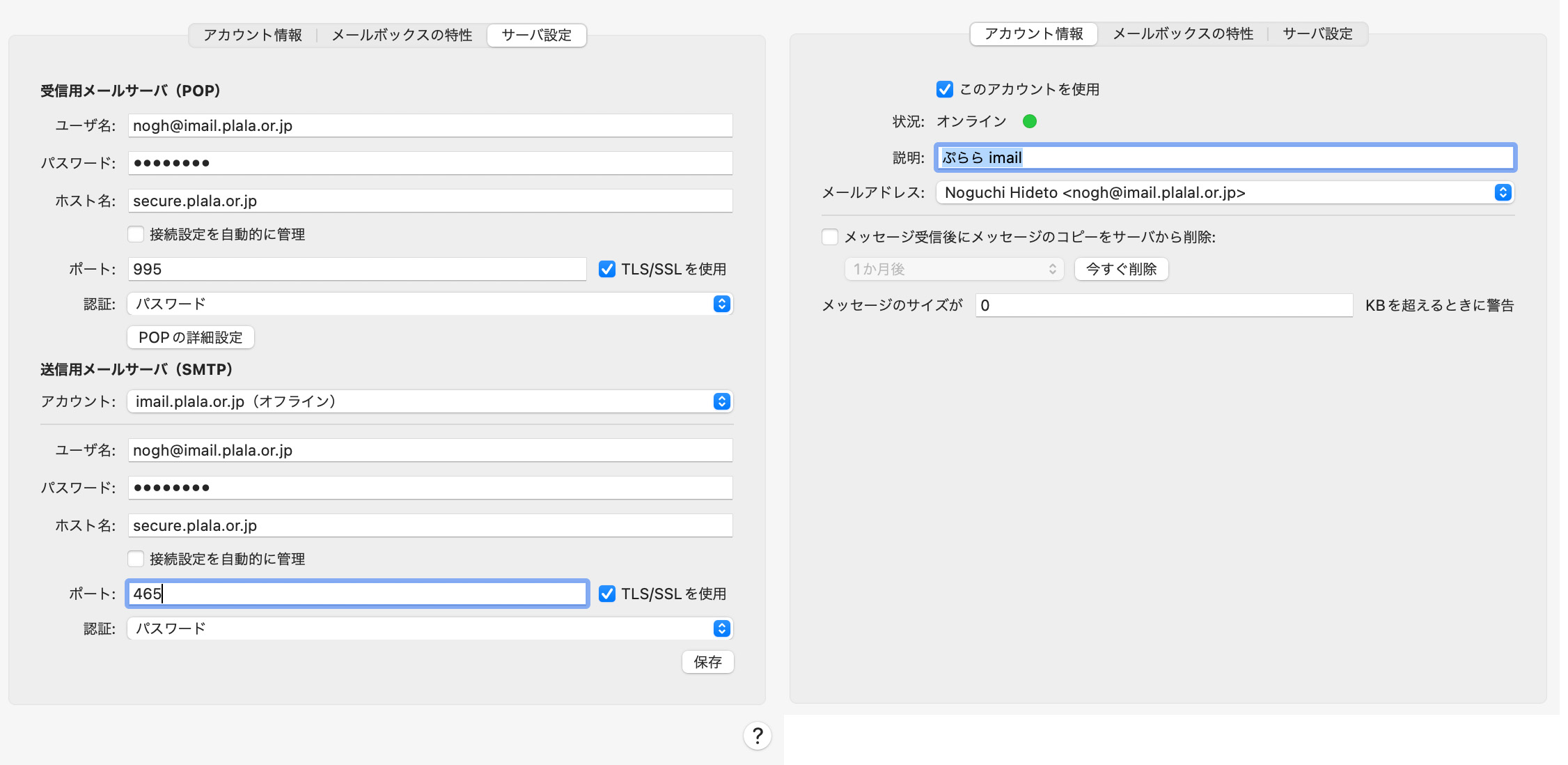Click the help question mark button
The width and height of the screenshot is (1568, 765).
click(x=758, y=736)
